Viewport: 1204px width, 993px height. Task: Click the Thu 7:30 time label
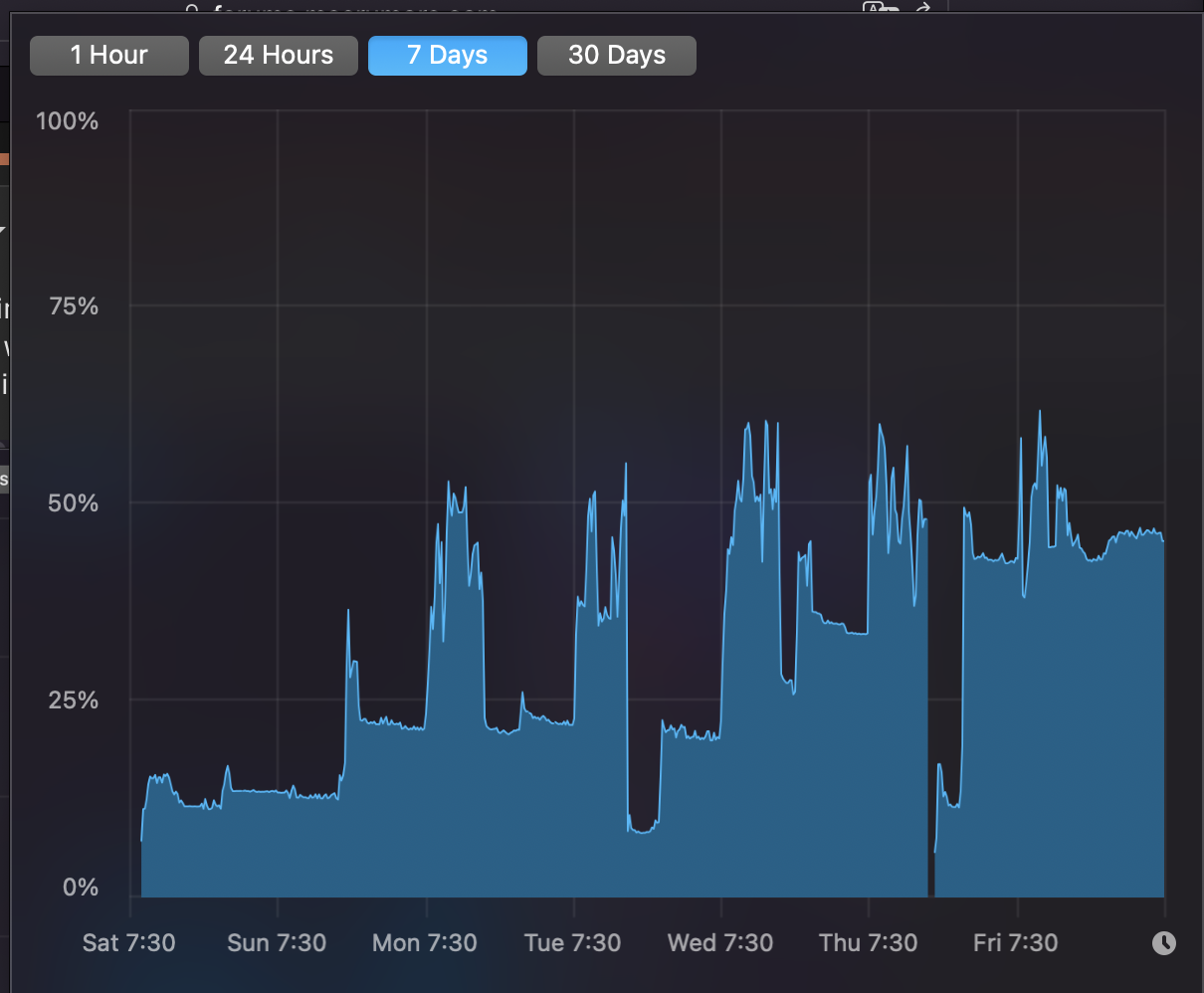coord(869,943)
